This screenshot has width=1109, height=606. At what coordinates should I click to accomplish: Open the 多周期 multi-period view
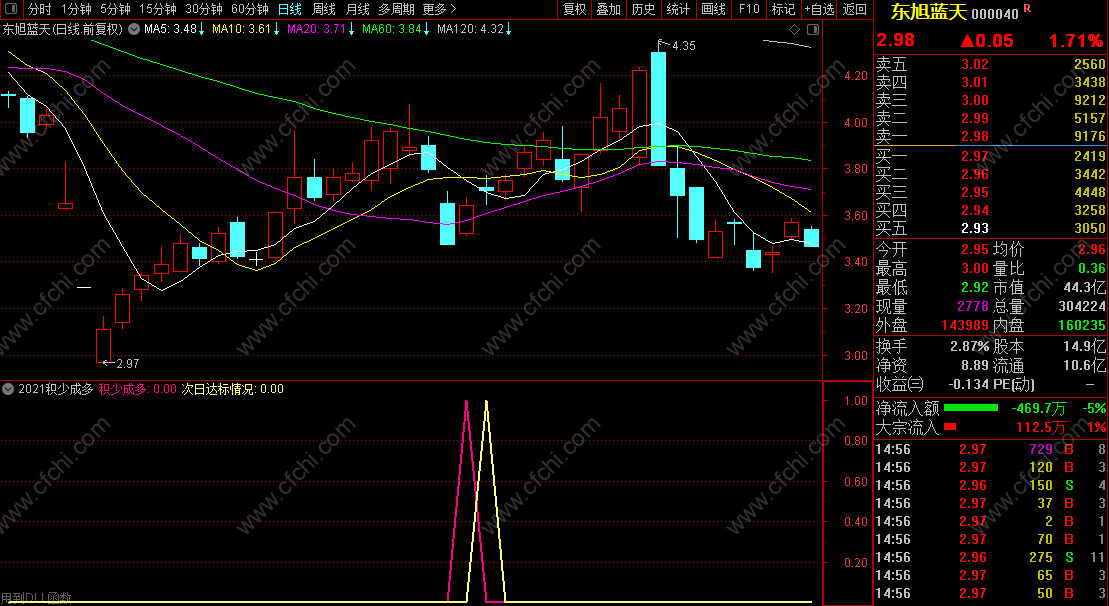(x=396, y=9)
